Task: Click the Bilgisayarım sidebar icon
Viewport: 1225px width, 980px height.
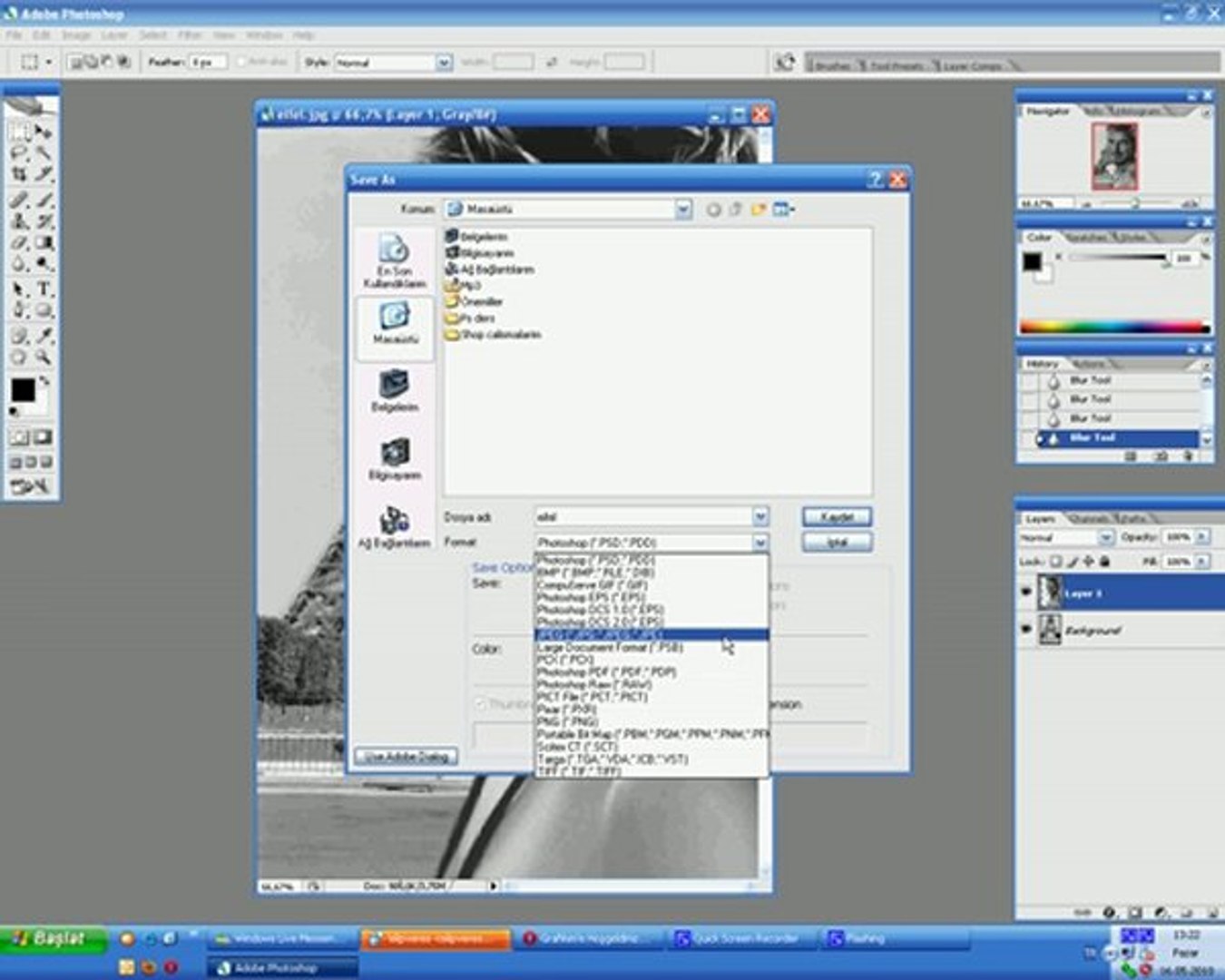Action: [x=395, y=458]
